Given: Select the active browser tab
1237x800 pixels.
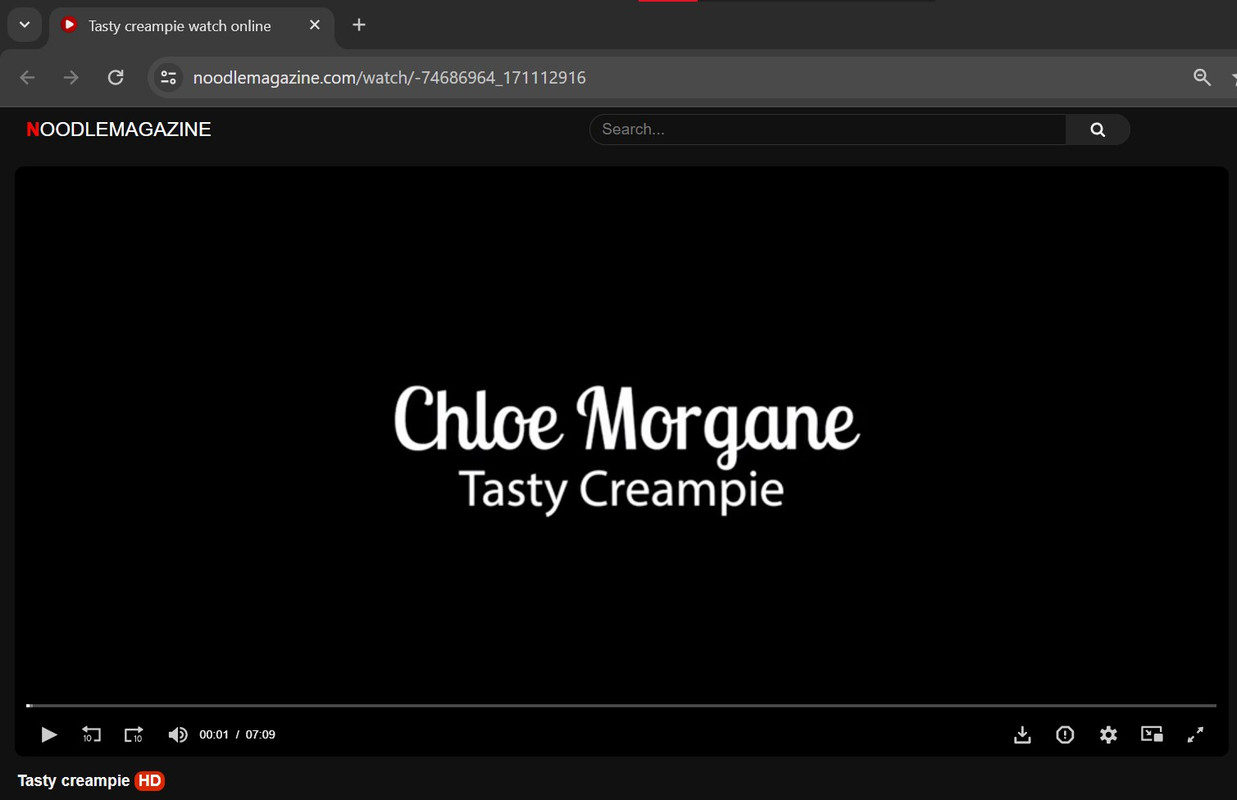Looking at the screenshot, I should click(191, 26).
